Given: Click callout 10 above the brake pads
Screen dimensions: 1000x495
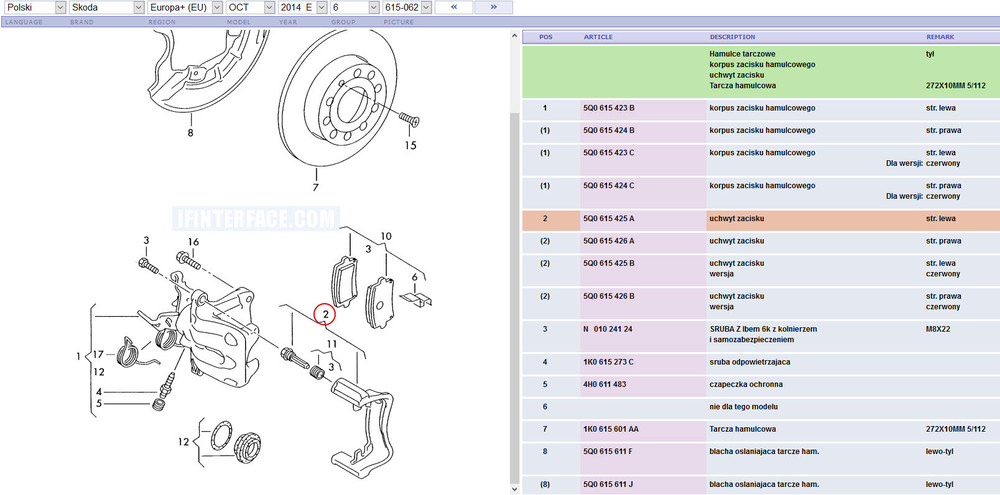Looking at the screenshot, I should click(x=386, y=236).
